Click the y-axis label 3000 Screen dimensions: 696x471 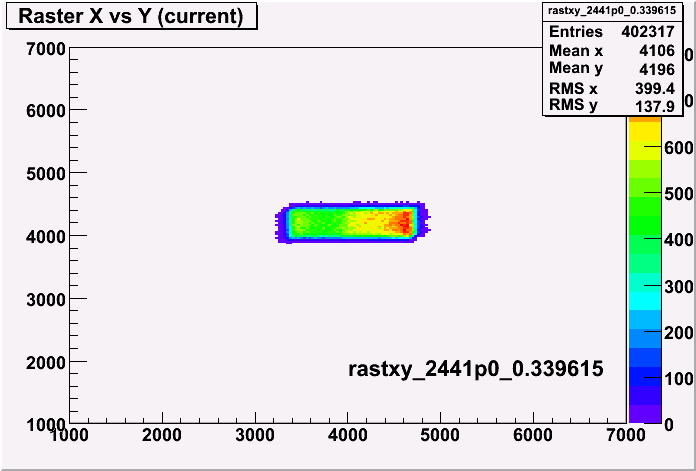pyautogui.click(x=46, y=300)
